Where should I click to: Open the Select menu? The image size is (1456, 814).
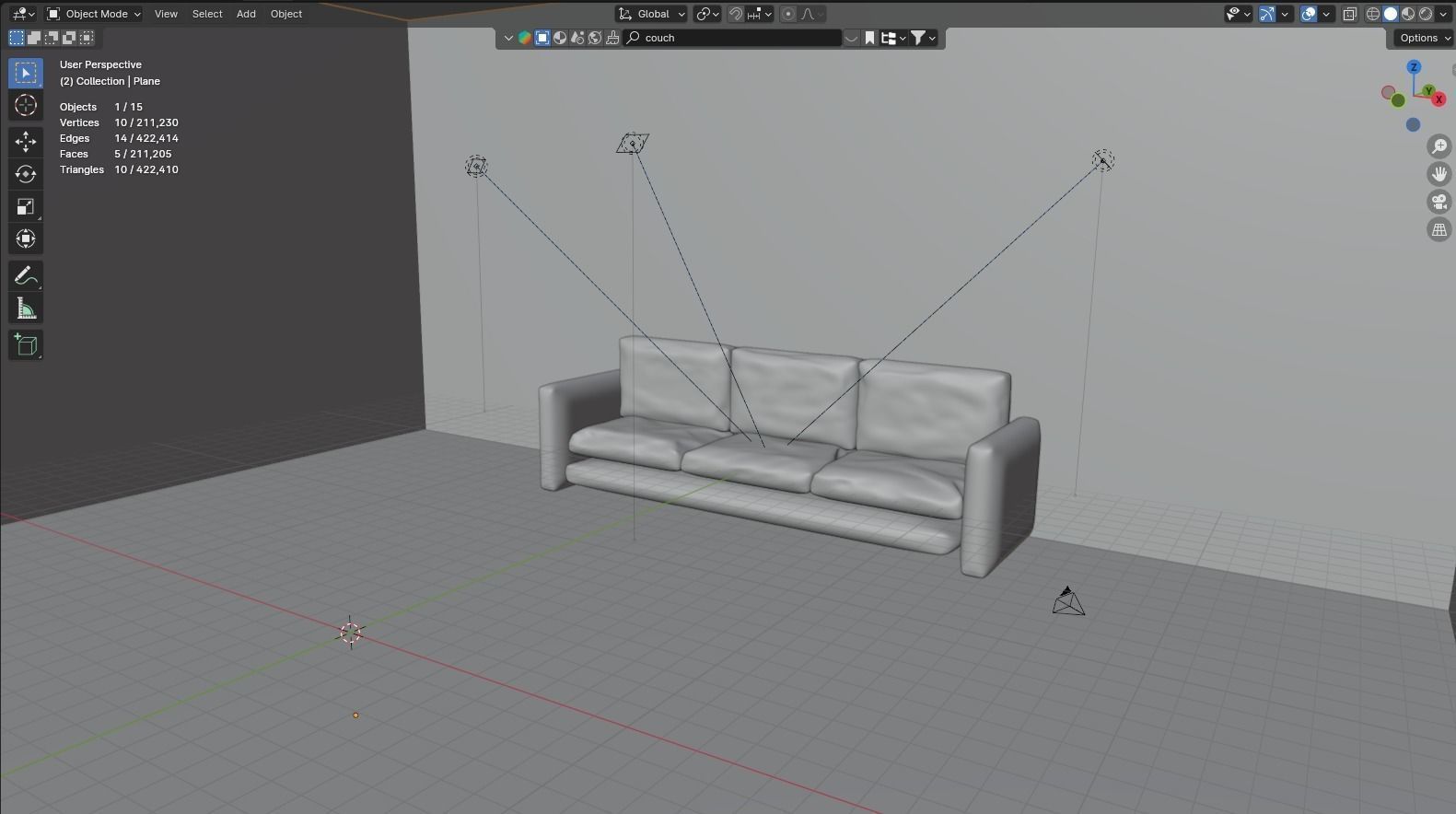point(207,14)
